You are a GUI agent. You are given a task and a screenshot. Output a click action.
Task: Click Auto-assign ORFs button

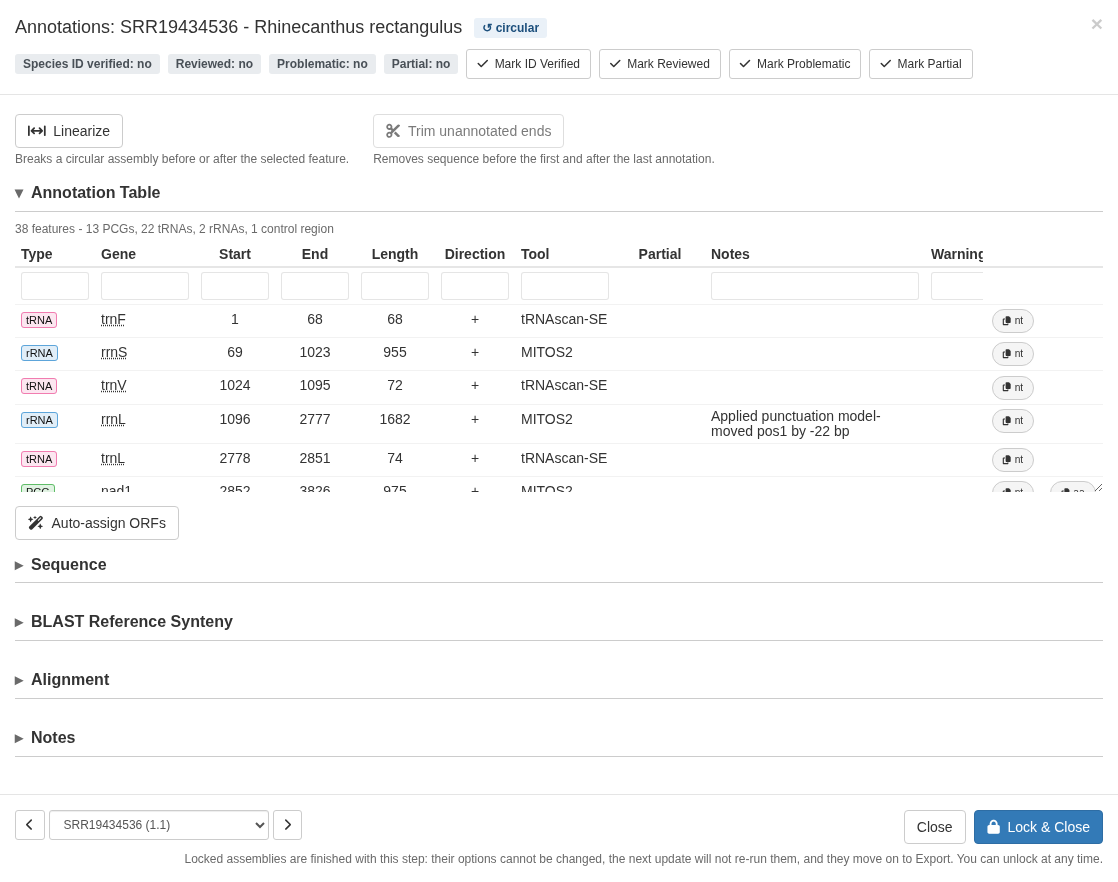[97, 523]
